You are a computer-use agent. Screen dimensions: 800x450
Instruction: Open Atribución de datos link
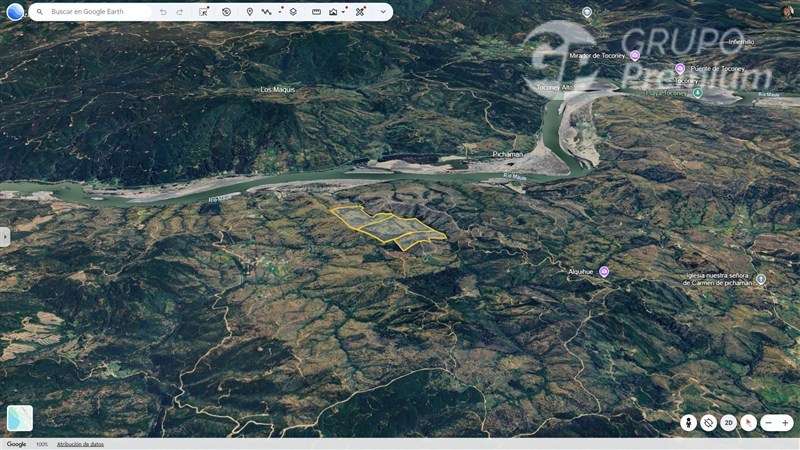click(x=80, y=444)
